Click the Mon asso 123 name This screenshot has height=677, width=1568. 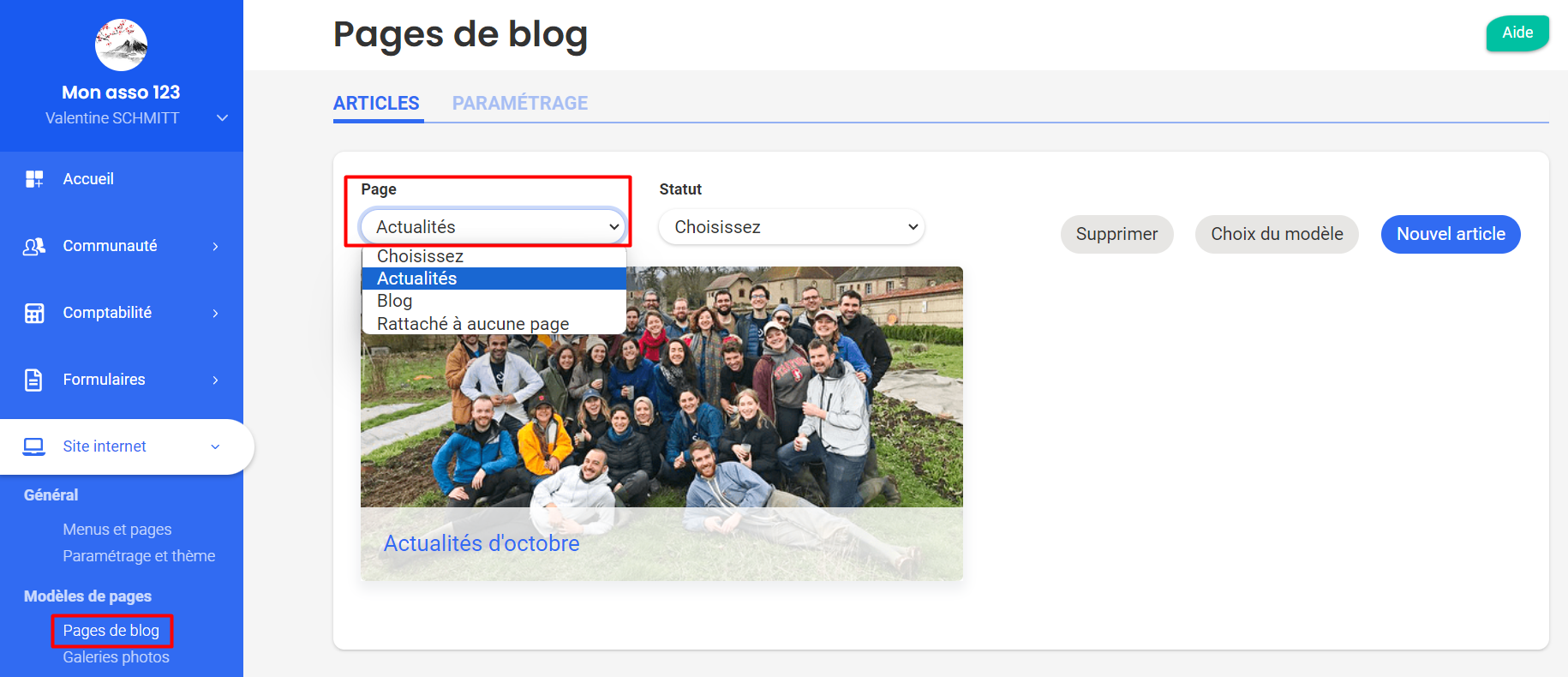121,93
